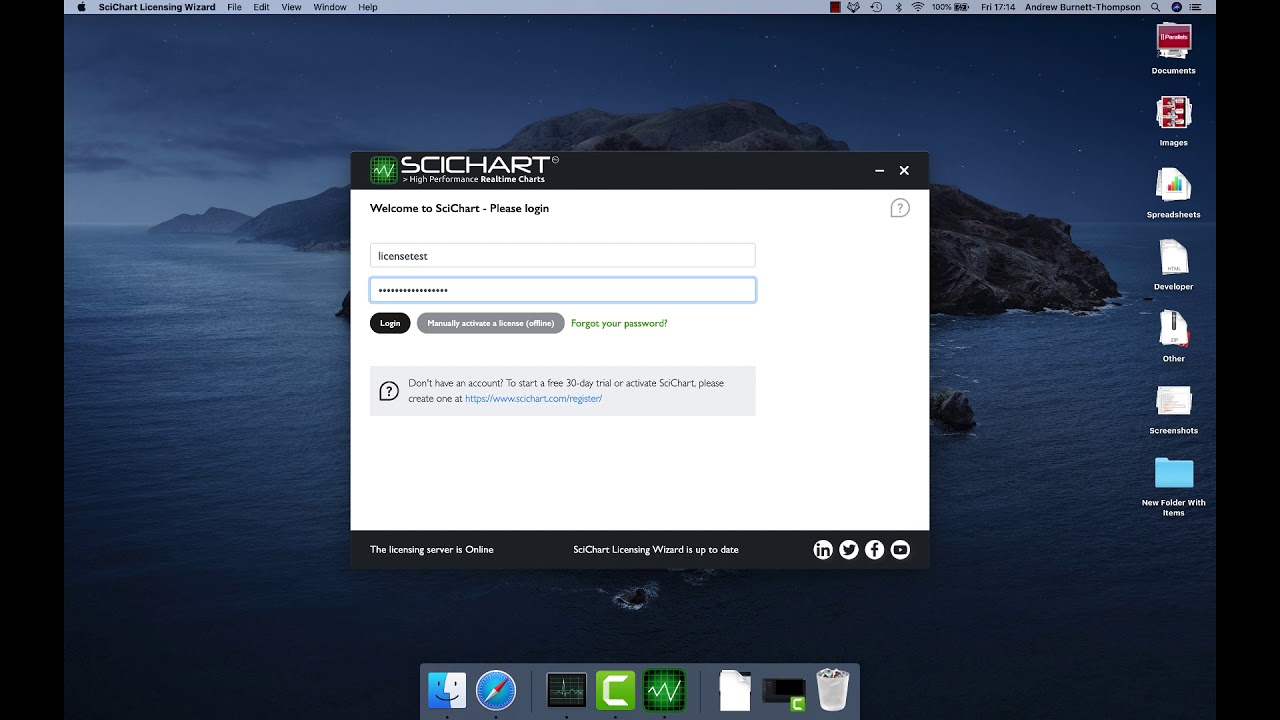Open the Trash in the Dock
Viewport: 1280px width, 720px height.
[x=832, y=690]
